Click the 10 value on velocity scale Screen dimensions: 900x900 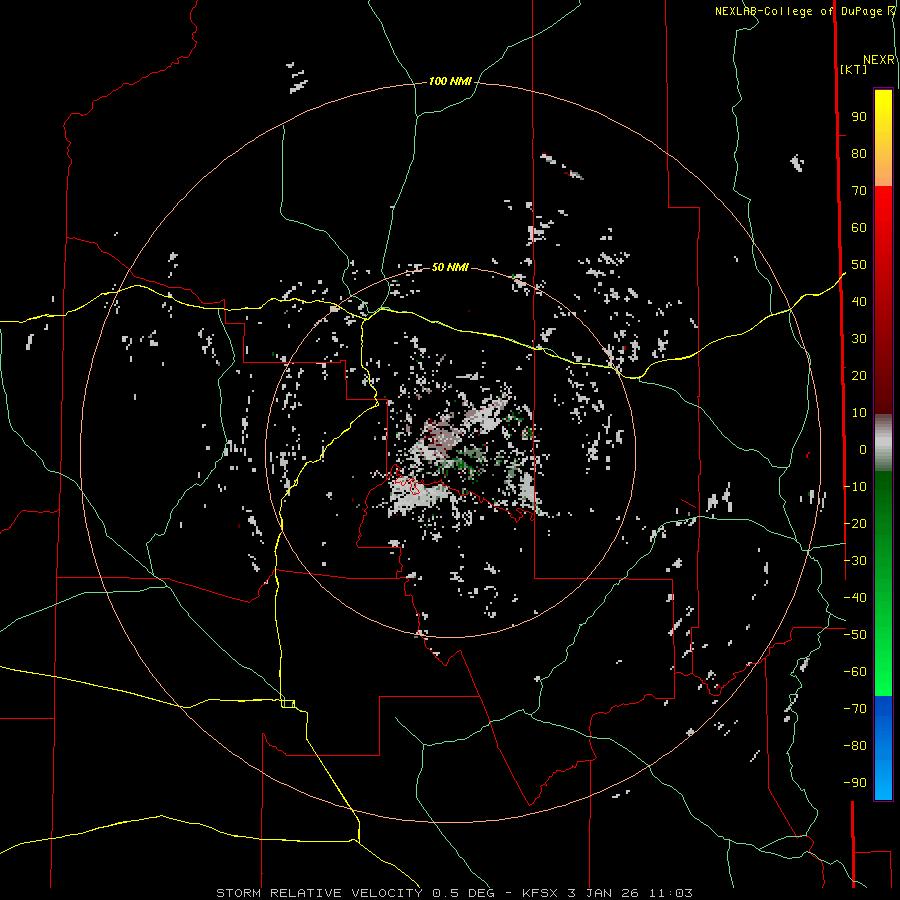point(859,413)
